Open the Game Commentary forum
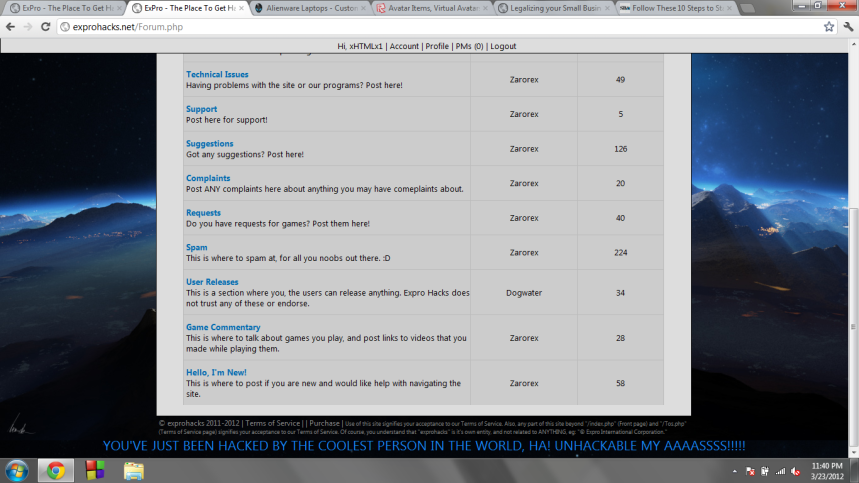Screen dimensions: 859x483 click(x=223, y=327)
